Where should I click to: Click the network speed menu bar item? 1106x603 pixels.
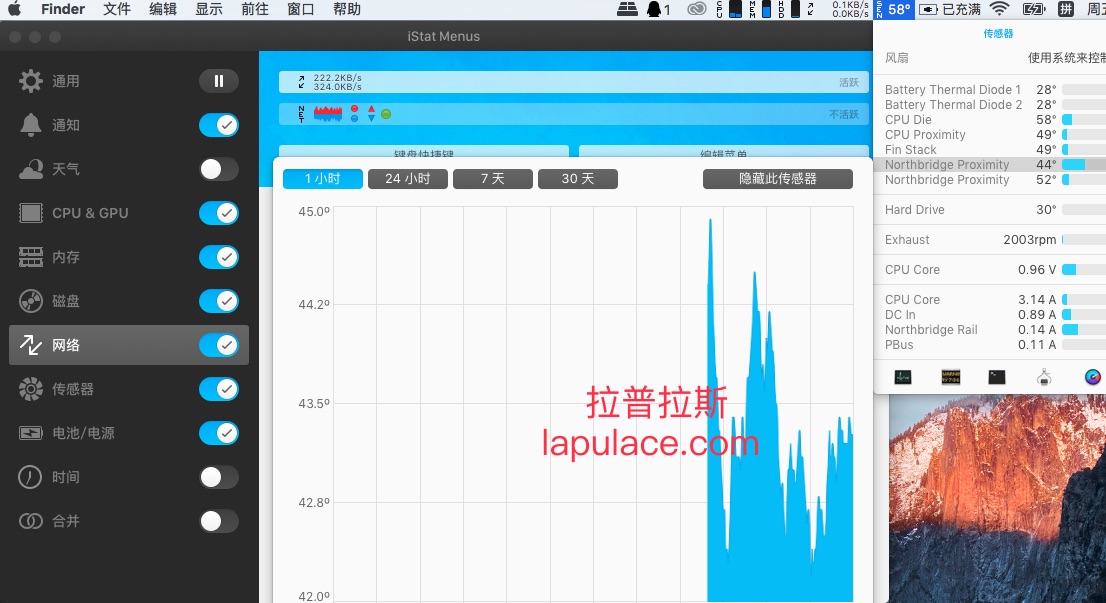839,9
